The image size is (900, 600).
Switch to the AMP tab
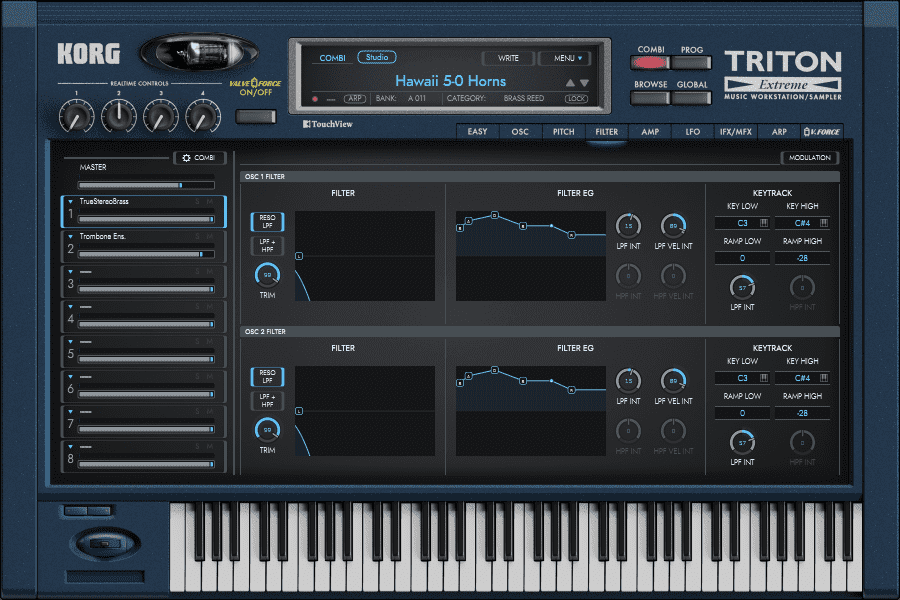coord(650,131)
